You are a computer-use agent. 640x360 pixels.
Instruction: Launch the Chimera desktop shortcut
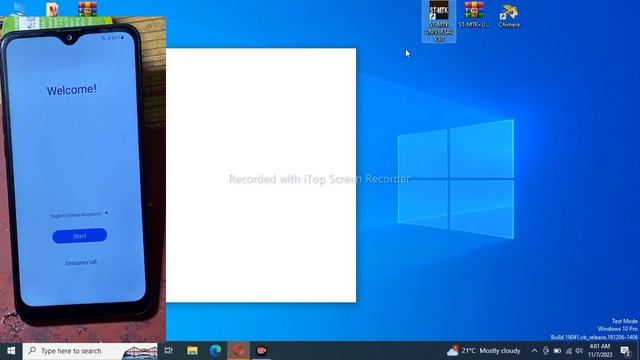tap(509, 16)
